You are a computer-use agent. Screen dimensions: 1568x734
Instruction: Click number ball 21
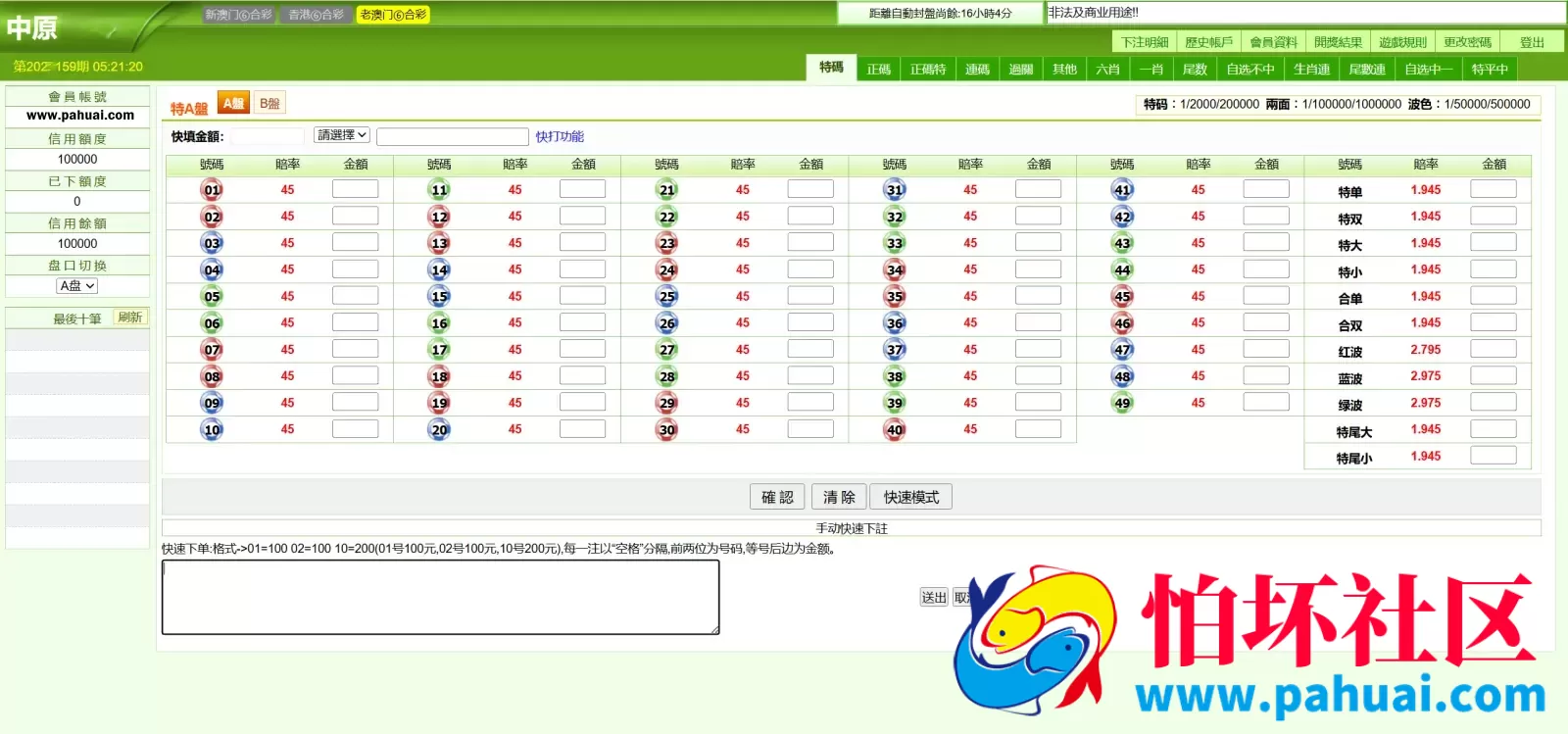click(667, 190)
